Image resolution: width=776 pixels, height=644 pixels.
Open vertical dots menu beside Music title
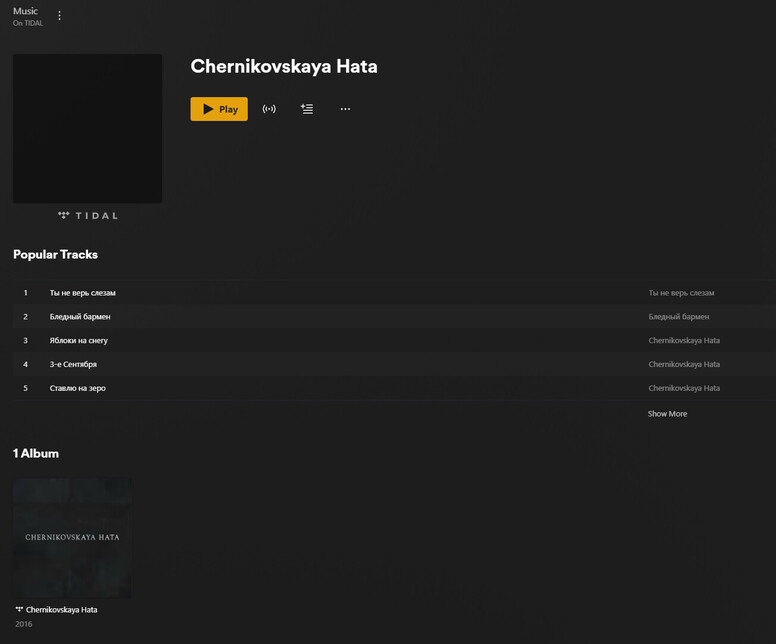pyautogui.click(x=59, y=16)
